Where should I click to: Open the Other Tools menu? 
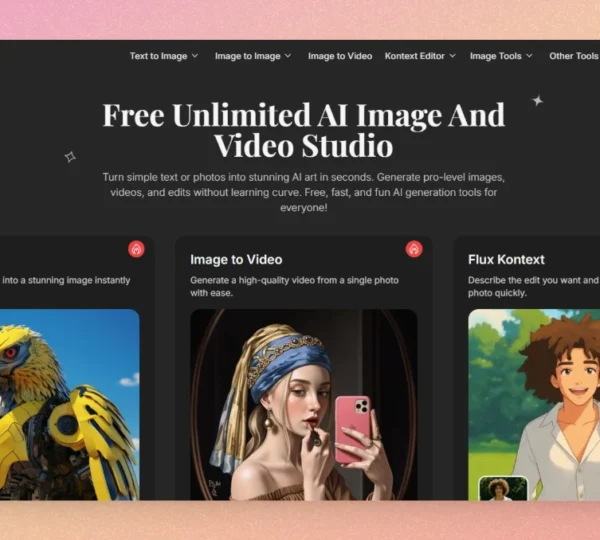573,56
